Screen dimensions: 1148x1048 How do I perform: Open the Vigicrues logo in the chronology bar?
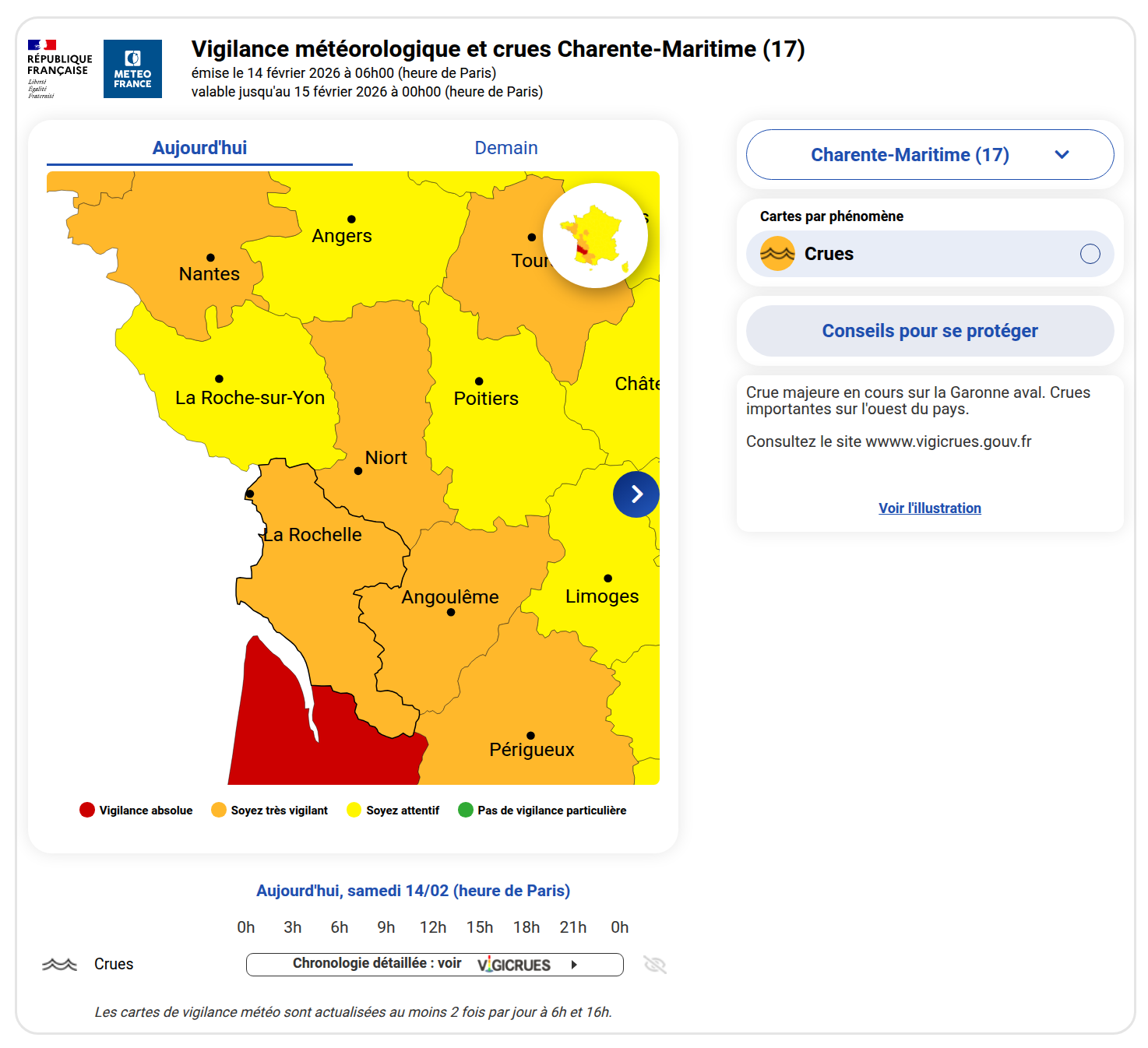point(514,964)
